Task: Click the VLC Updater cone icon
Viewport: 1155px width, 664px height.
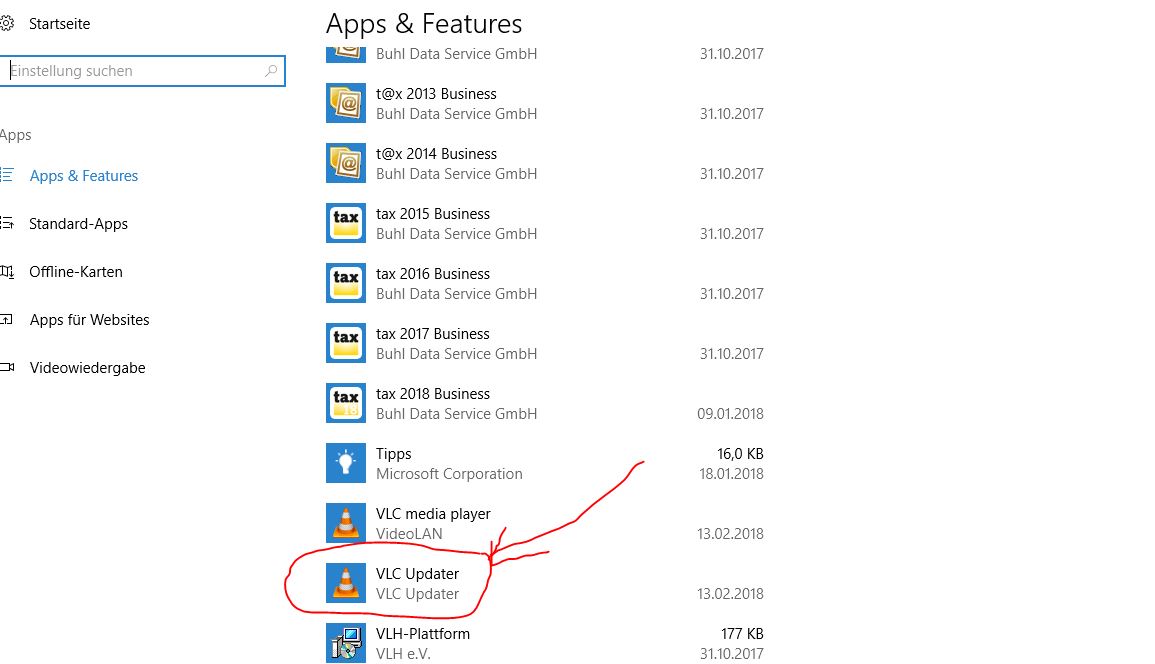Action: click(345, 583)
